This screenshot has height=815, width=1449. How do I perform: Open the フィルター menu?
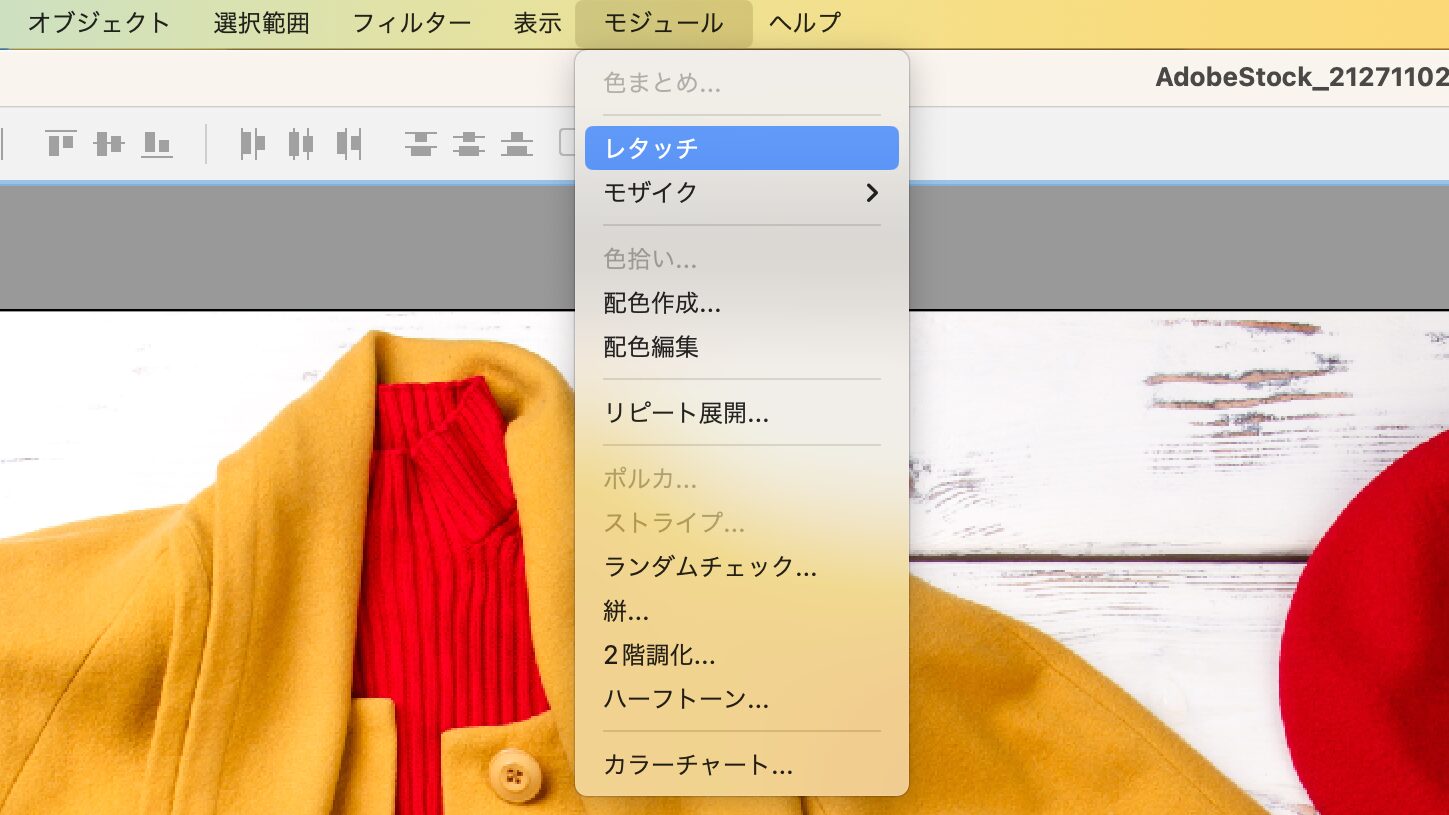[411, 23]
